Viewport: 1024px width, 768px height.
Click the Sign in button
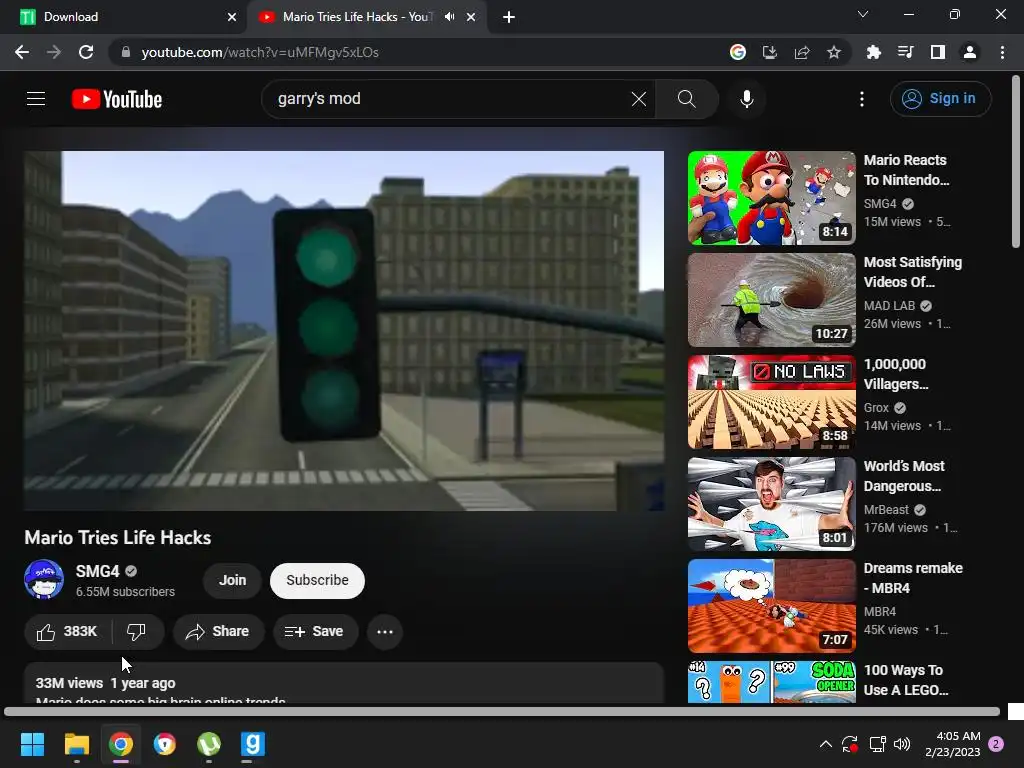tap(940, 99)
